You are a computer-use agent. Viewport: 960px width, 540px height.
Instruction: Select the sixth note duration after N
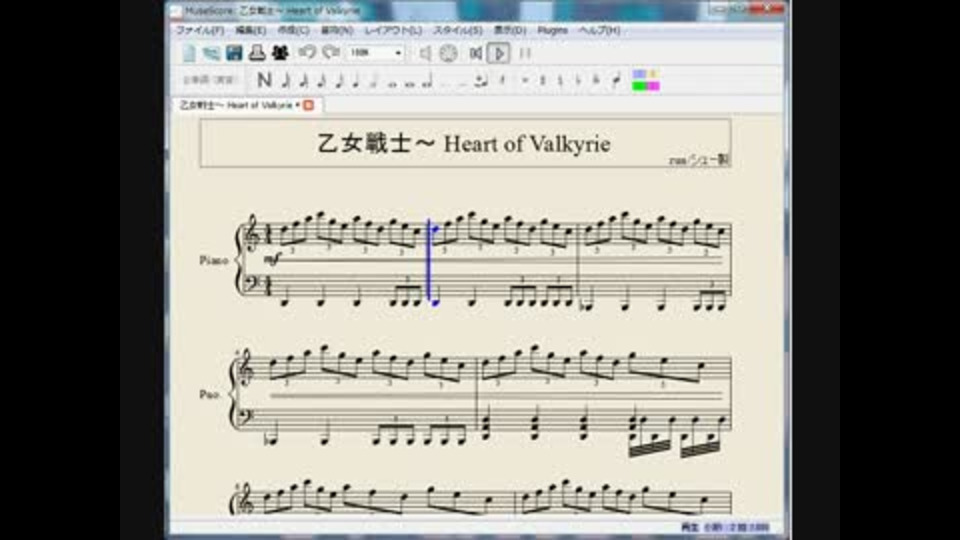374,80
